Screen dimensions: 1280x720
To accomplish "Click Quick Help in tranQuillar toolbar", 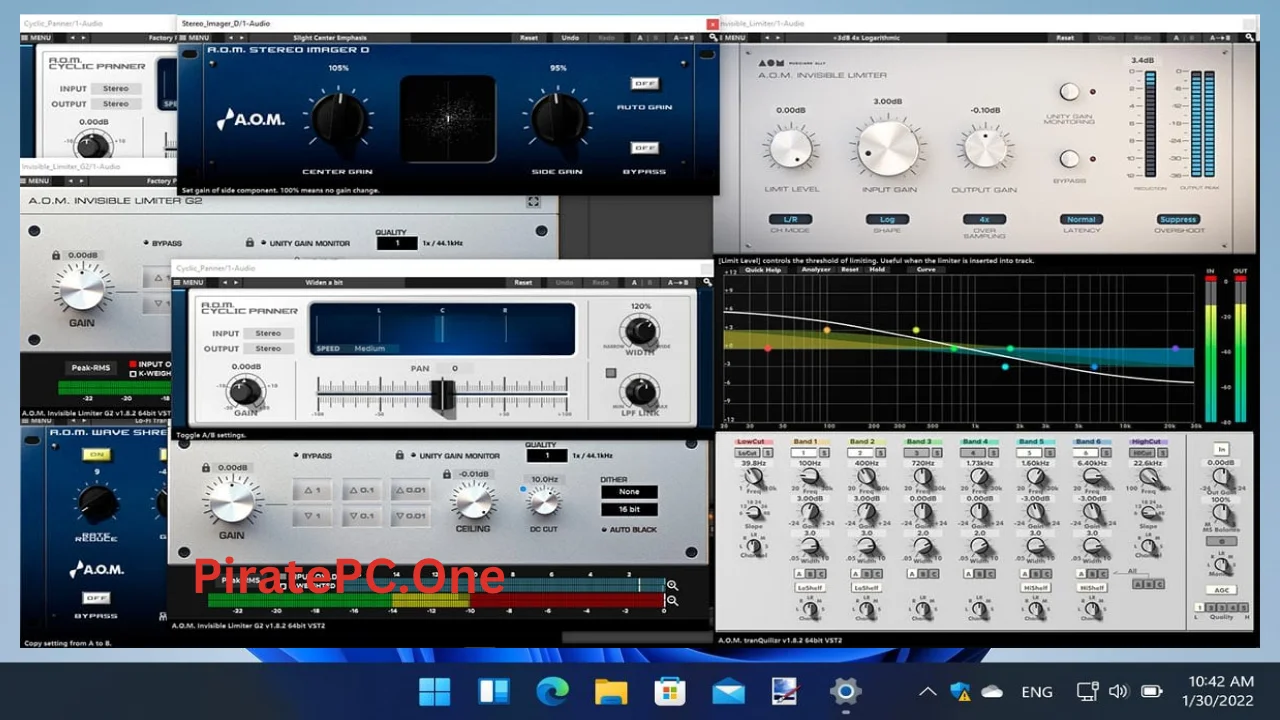I will [x=762, y=269].
